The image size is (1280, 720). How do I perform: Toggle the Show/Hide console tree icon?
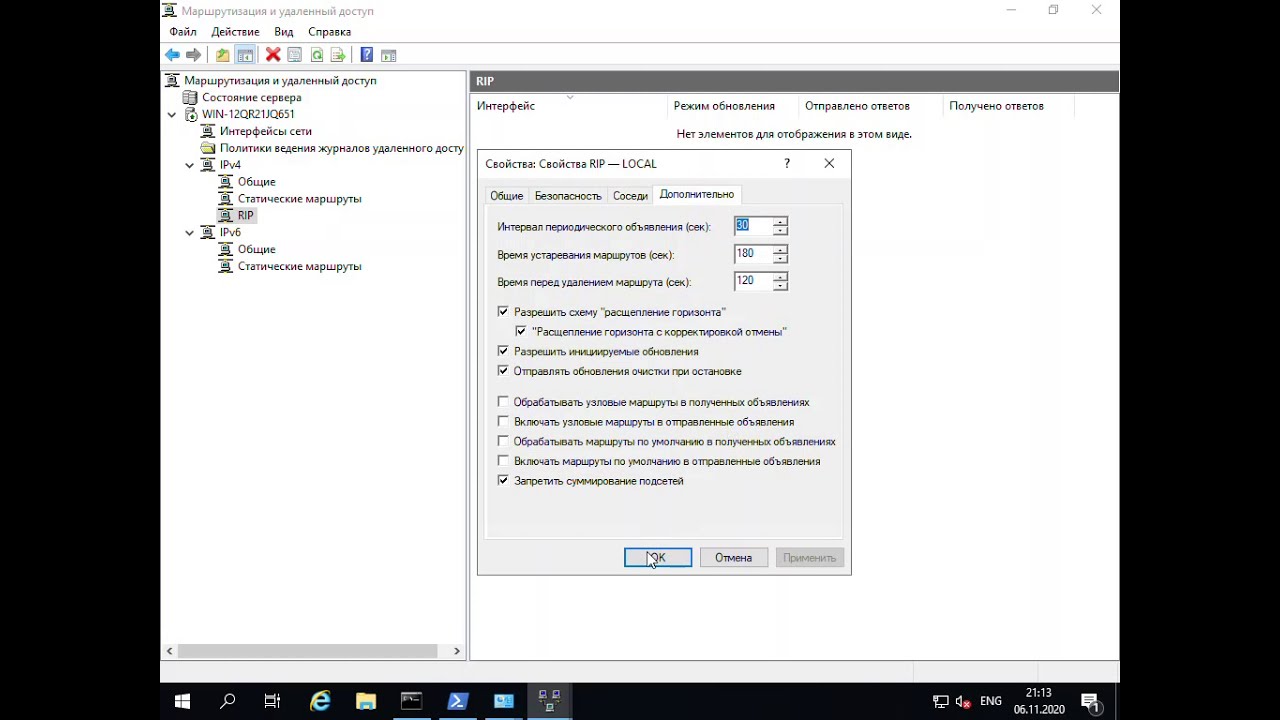245,55
